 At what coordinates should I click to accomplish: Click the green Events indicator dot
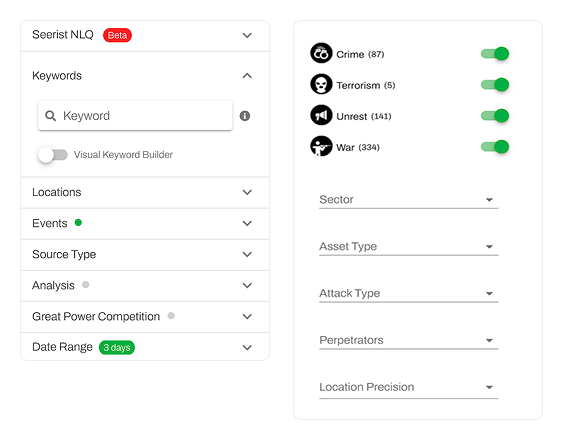tap(78, 223)
